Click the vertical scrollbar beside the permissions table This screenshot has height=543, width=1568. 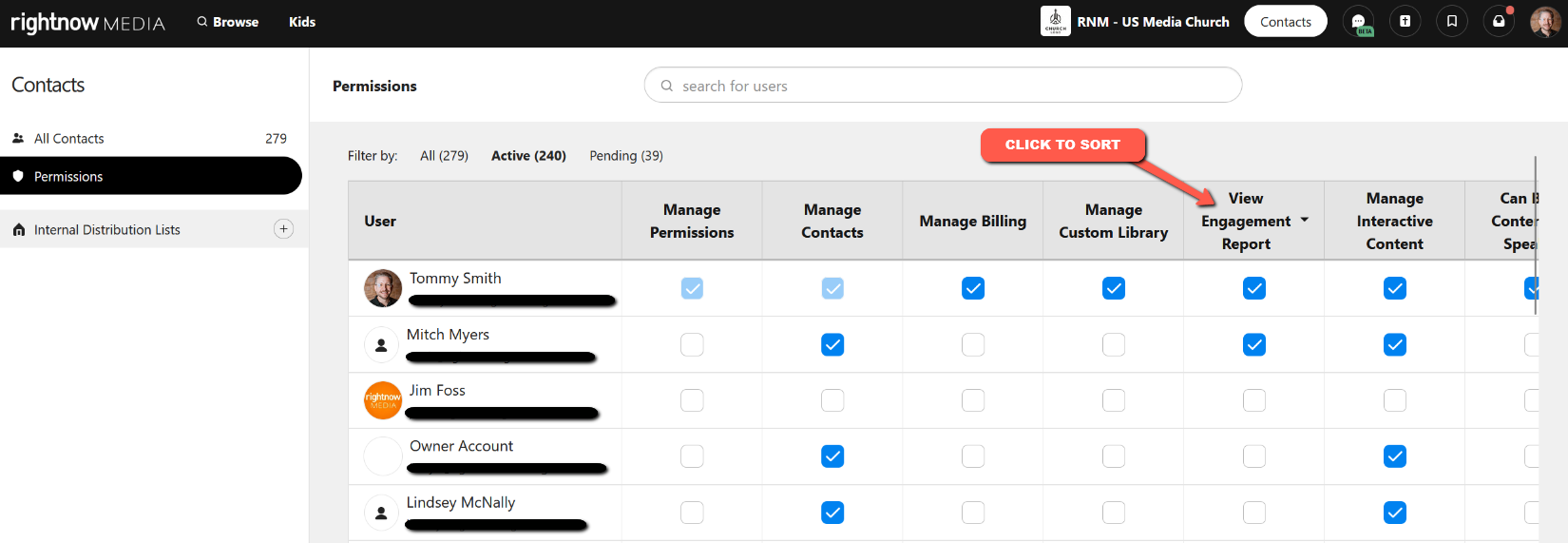click(x=1535, y=235)
